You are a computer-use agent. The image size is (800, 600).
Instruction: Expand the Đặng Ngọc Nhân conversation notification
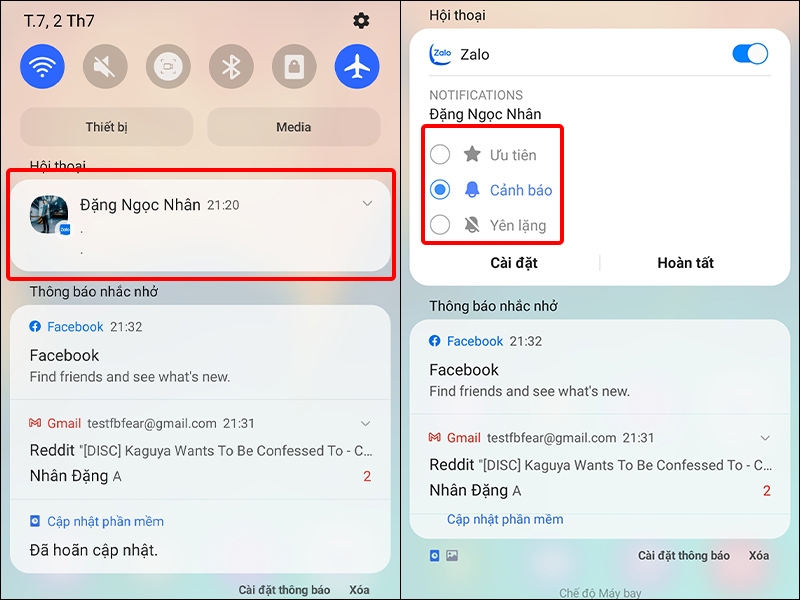tap(367, 204)
